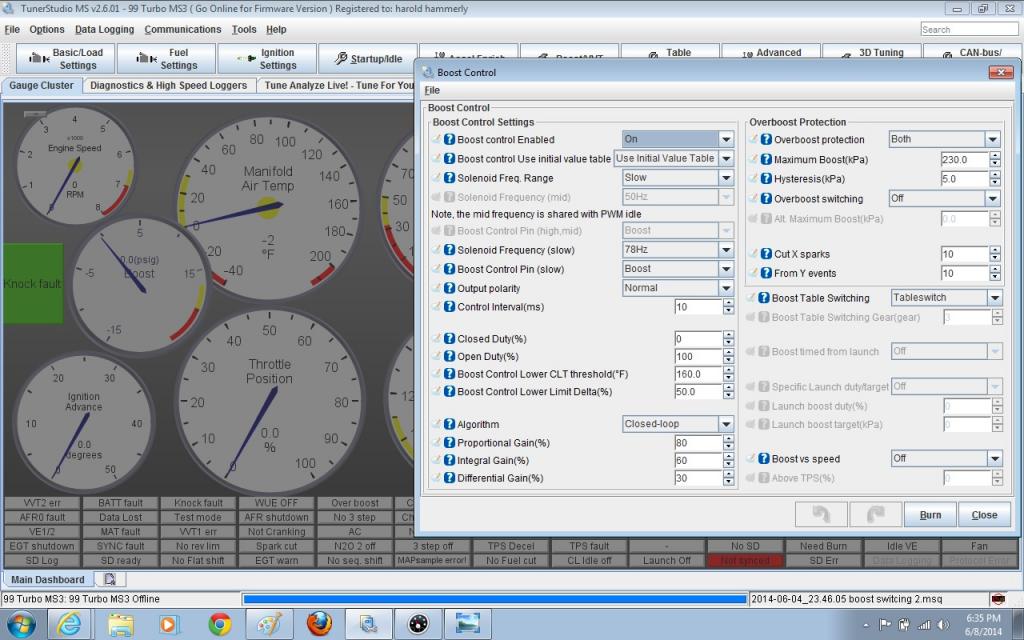Image resolution: width=1024 pixels, height=640 pixels.
Task: Click help icon beside Boost control Enabled
Action: (449, 140)
